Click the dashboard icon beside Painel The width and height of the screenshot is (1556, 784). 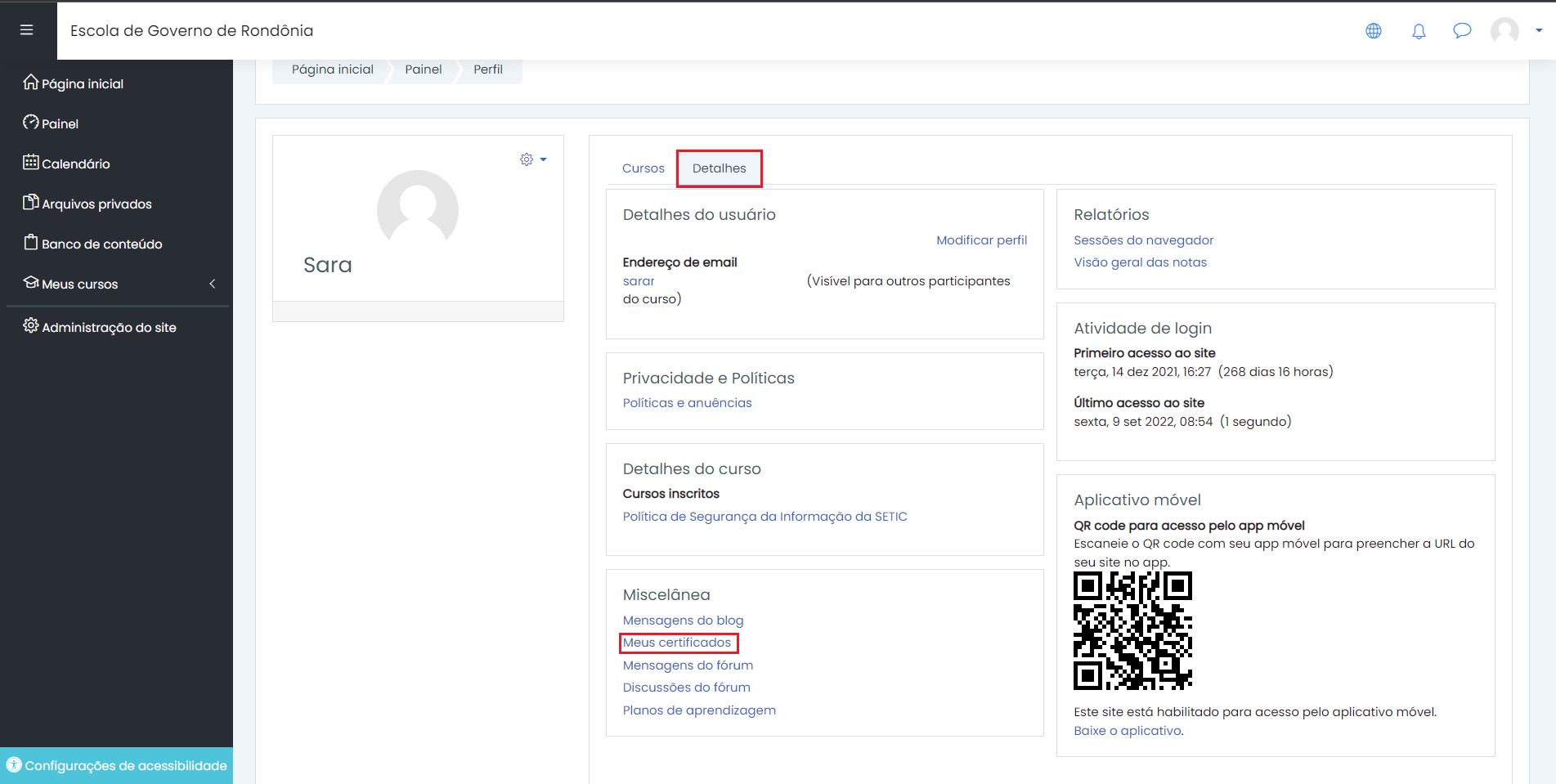pos(31,122)
